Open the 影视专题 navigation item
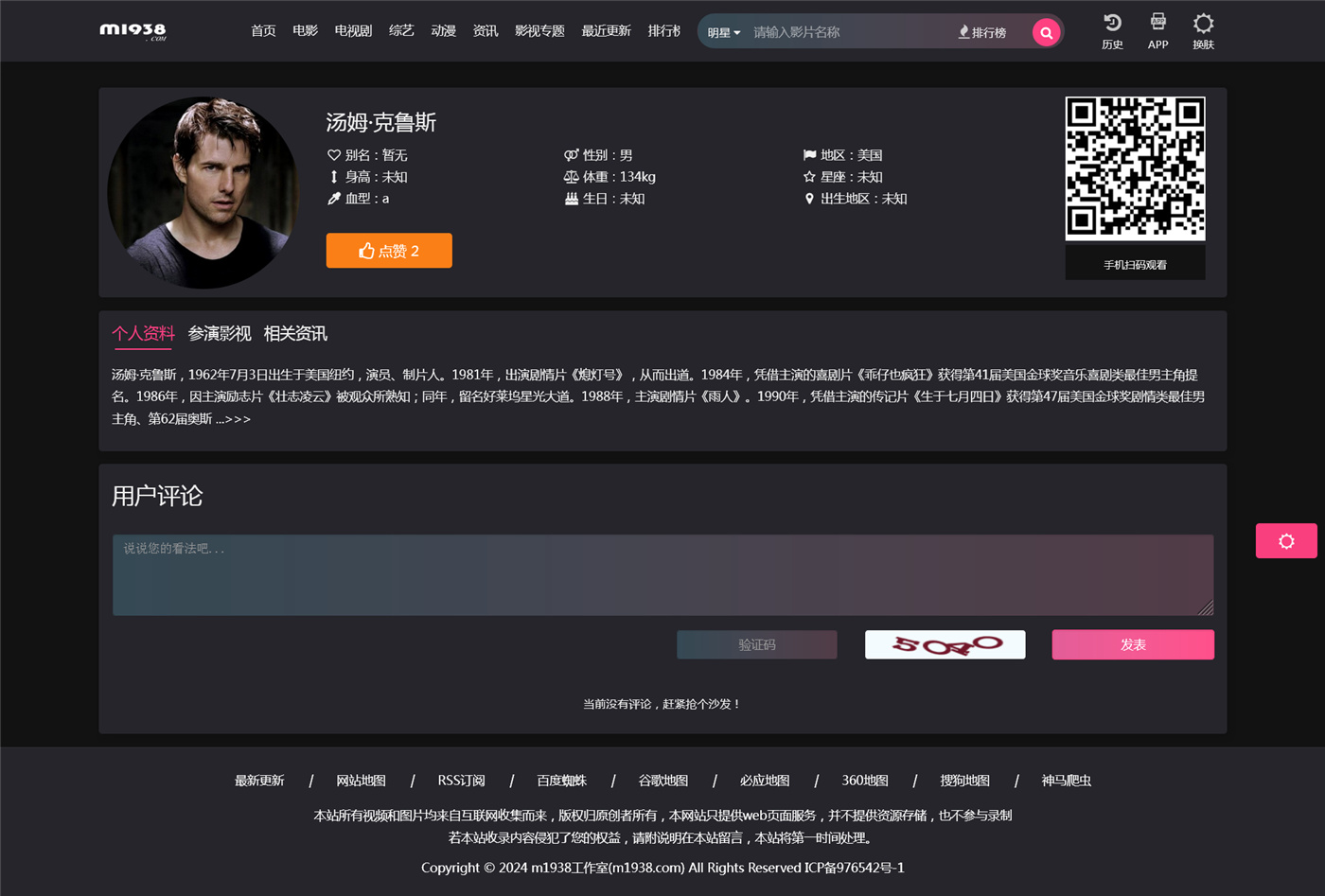 [x=539, y=31]
